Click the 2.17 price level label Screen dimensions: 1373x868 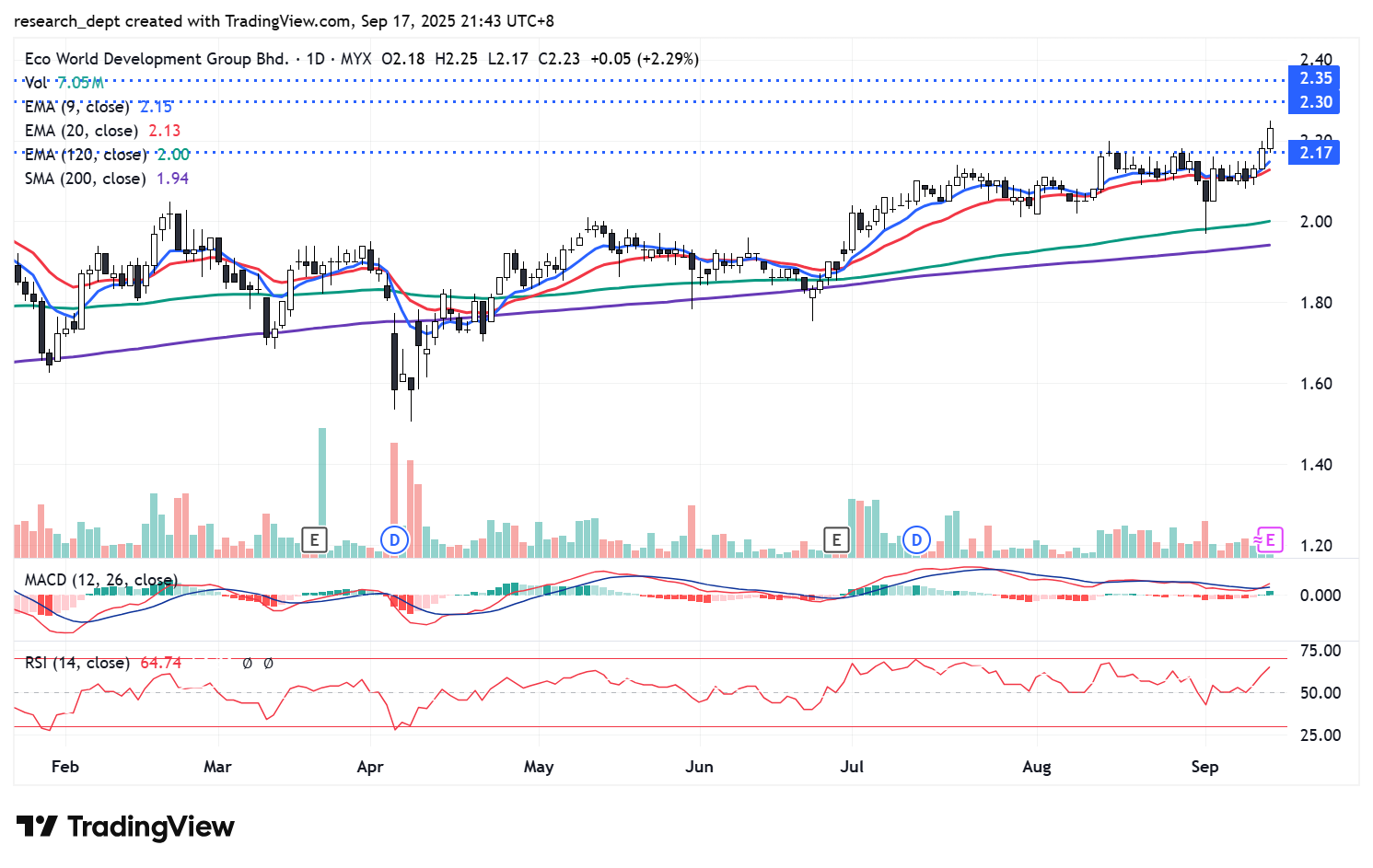[x=1315, y=153]
